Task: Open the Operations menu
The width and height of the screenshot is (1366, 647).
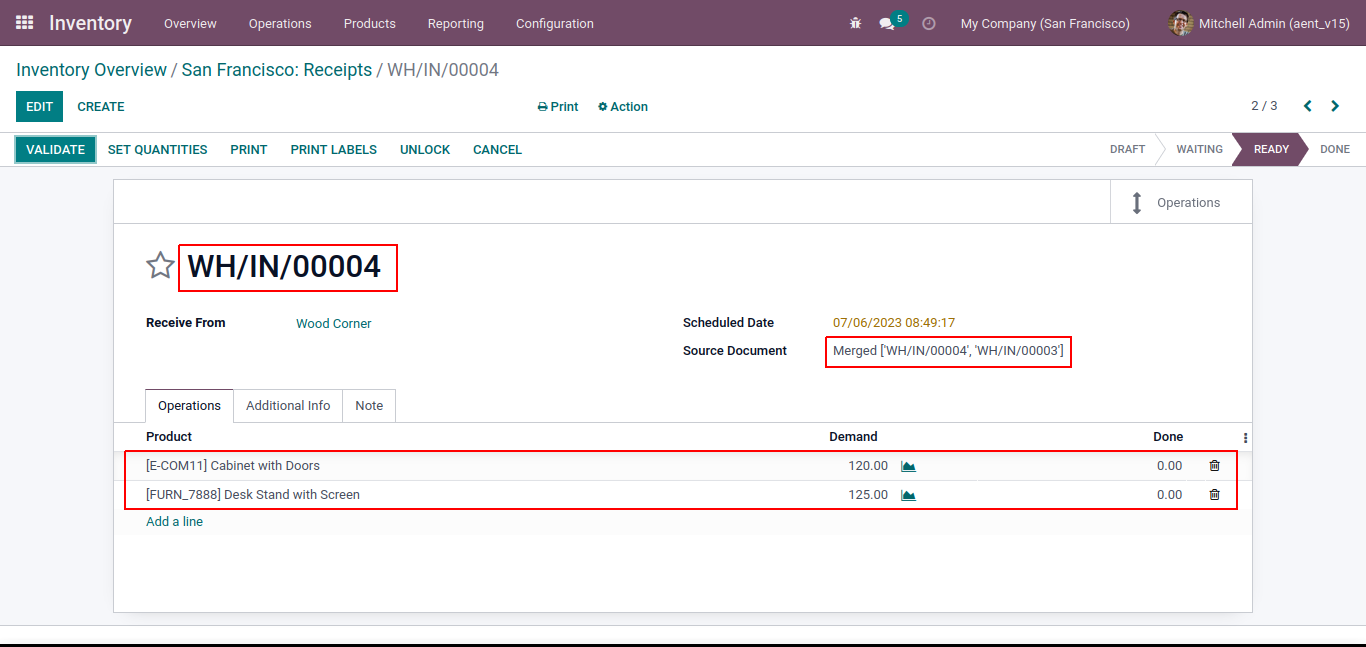Action: tap(280, 23)
